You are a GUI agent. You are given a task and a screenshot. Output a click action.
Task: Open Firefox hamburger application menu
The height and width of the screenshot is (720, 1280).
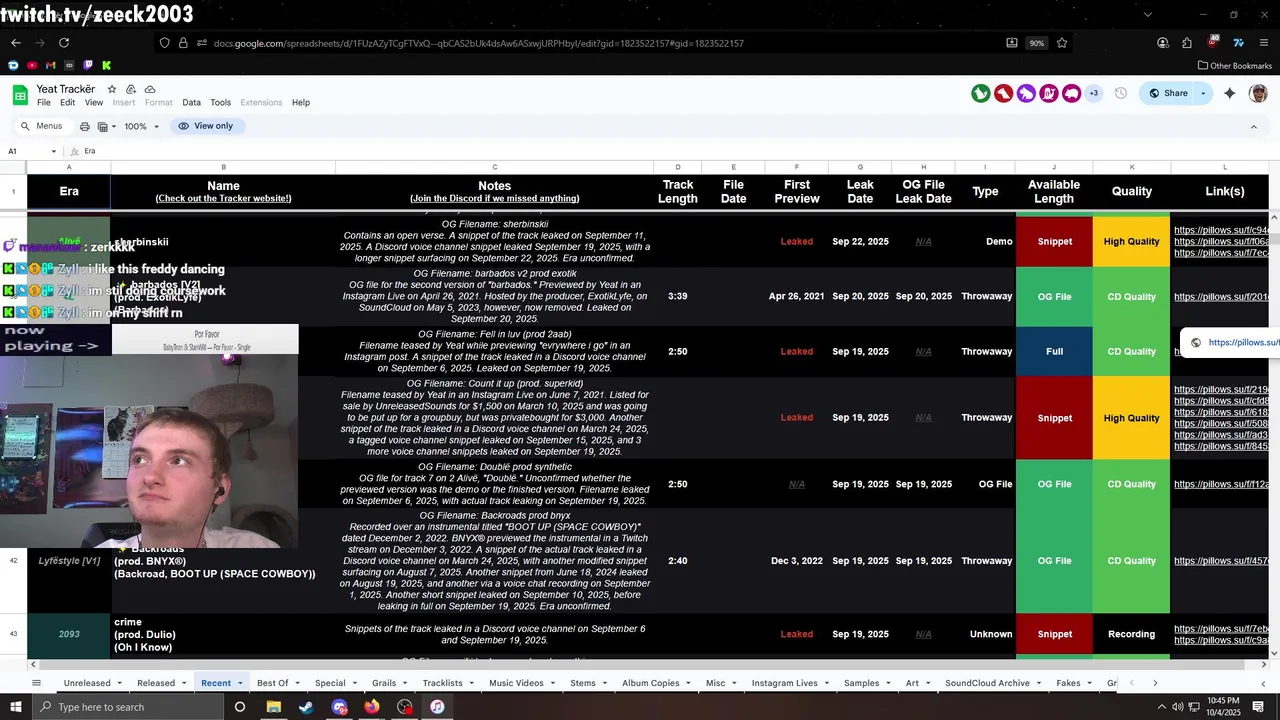coord(1264,43)
